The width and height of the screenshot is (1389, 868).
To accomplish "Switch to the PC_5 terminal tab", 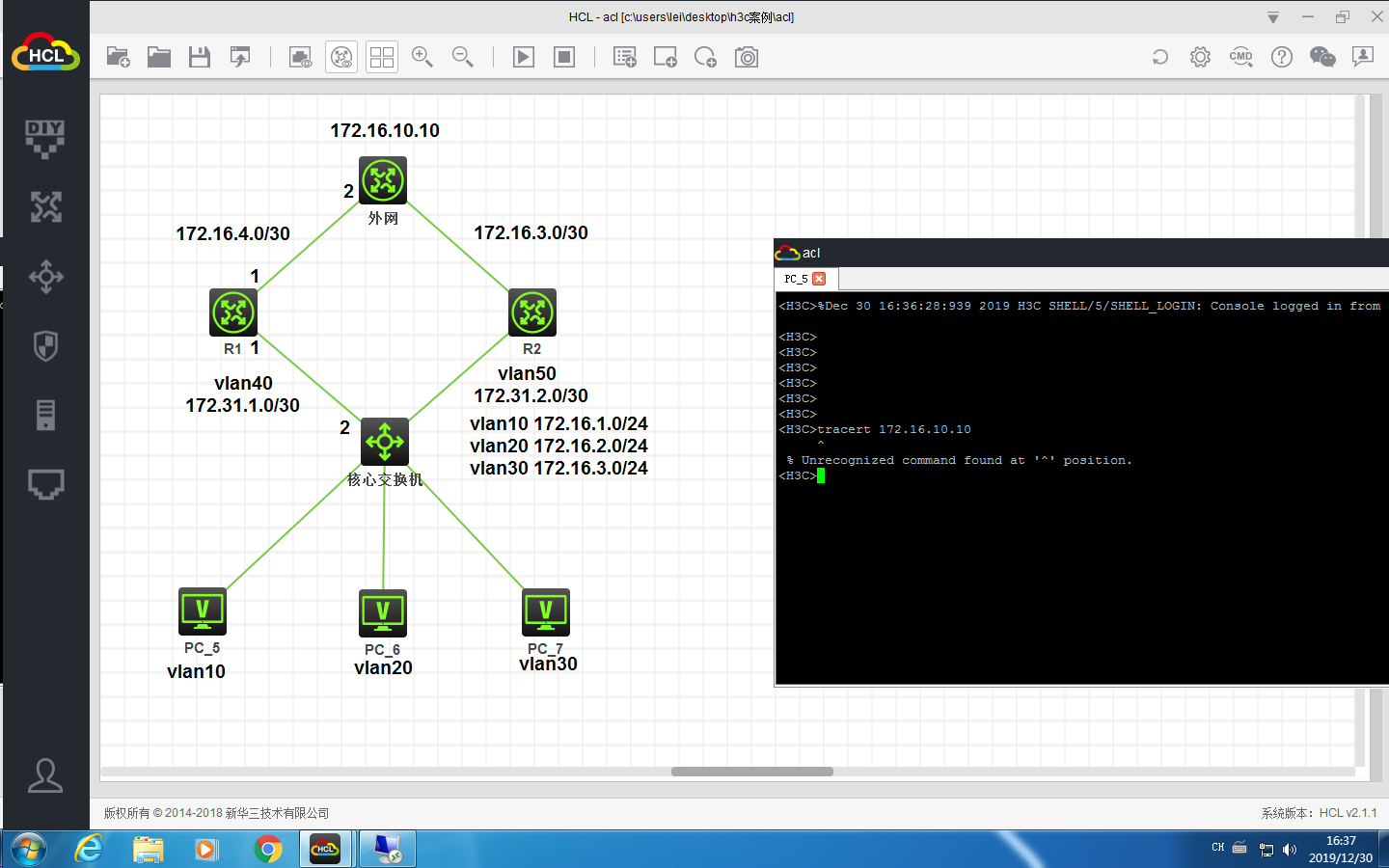I will [x=796, y=279].
